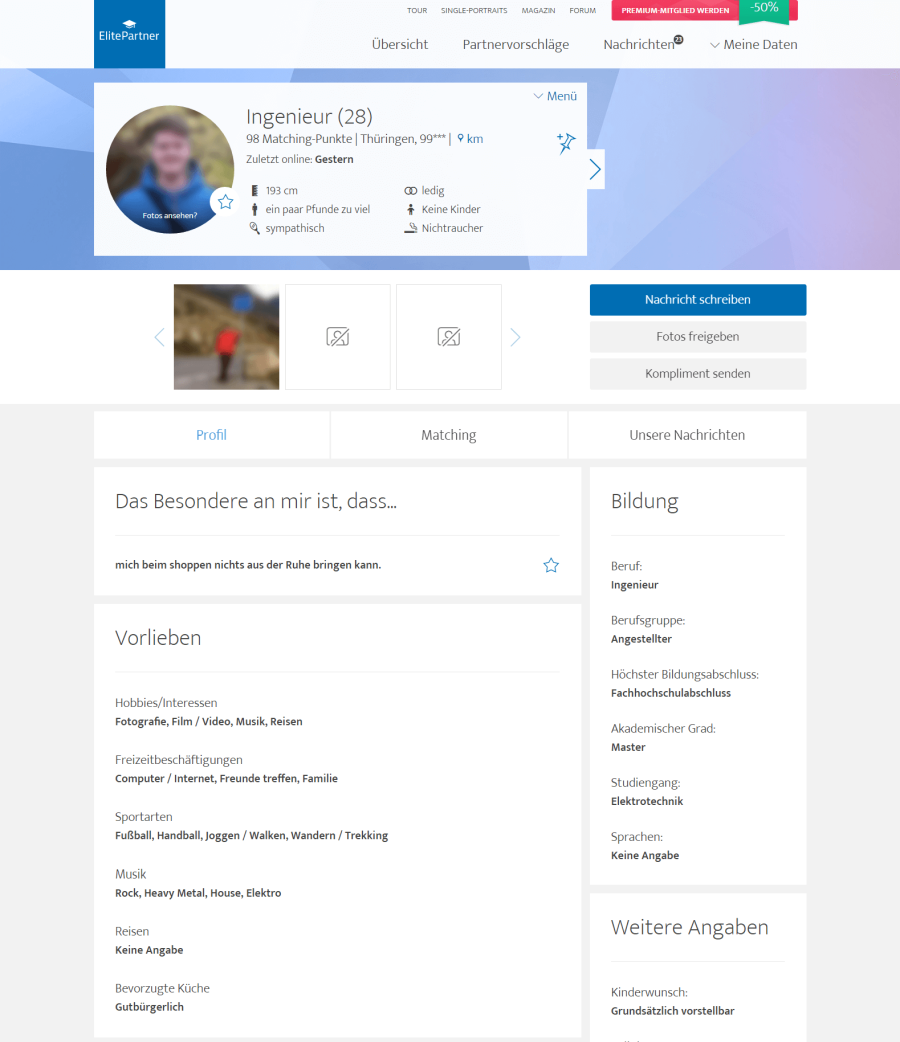Favorite the profile photo with the star icon
This screenshot has height=1042, width=900.
(225, 201)
